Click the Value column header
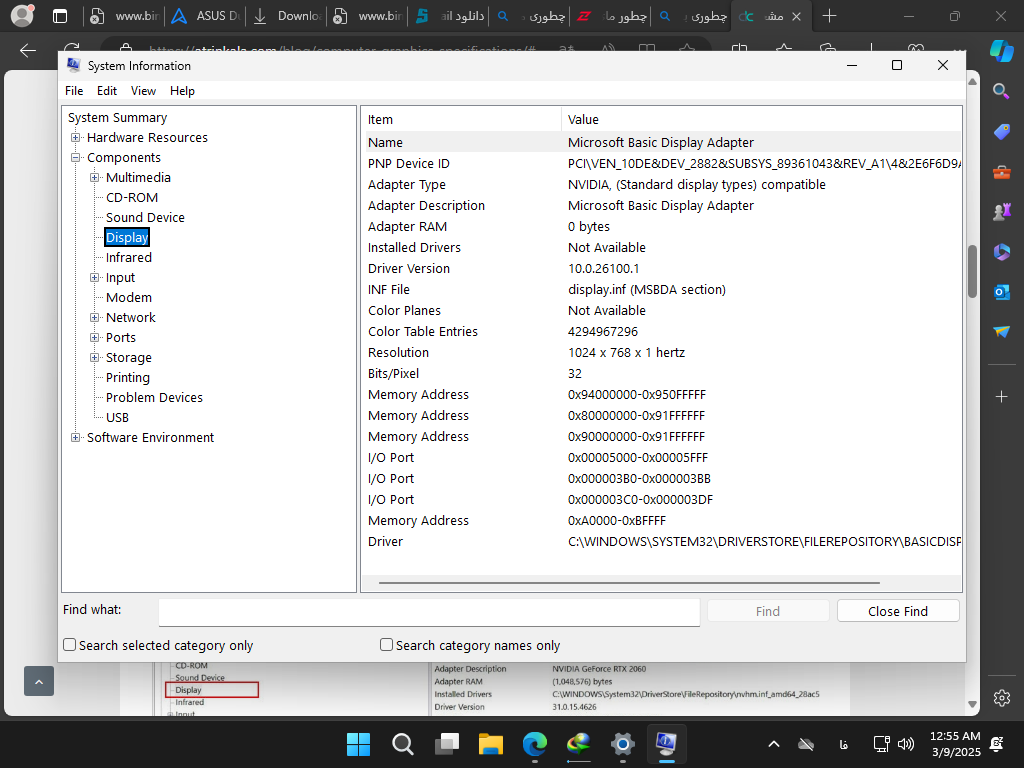The image size is (1024, 768). click(x=761, y=120)
